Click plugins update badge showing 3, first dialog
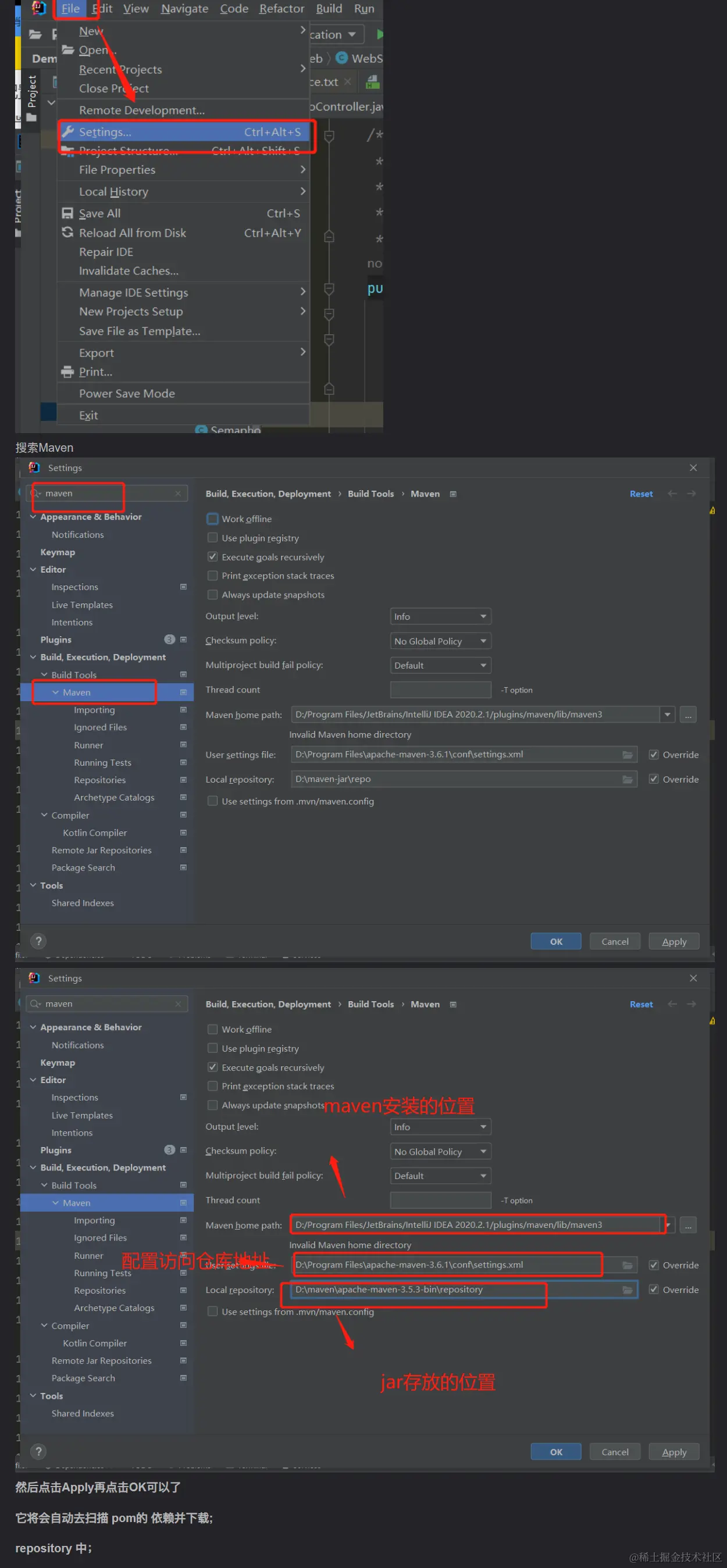The height and width of the screenshot is (1568, 727). tap(169, 640)
